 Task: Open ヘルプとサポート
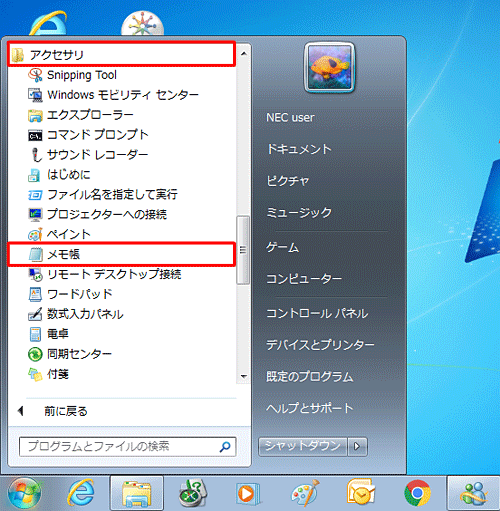[309, 408]
